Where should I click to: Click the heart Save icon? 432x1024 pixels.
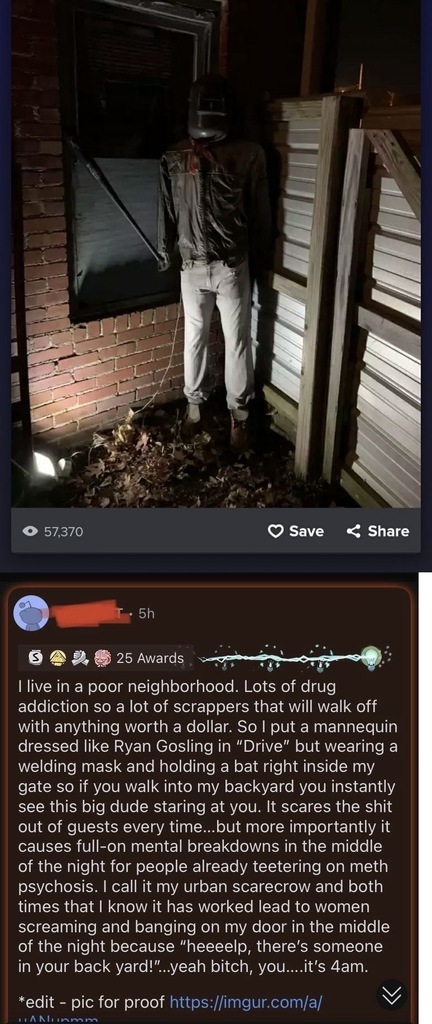click(x=276, y=532)
